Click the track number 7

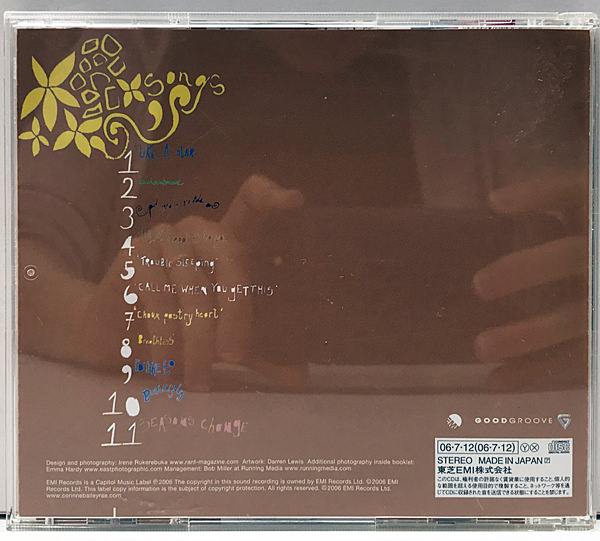pyautogui.click(x=129, y=321)
